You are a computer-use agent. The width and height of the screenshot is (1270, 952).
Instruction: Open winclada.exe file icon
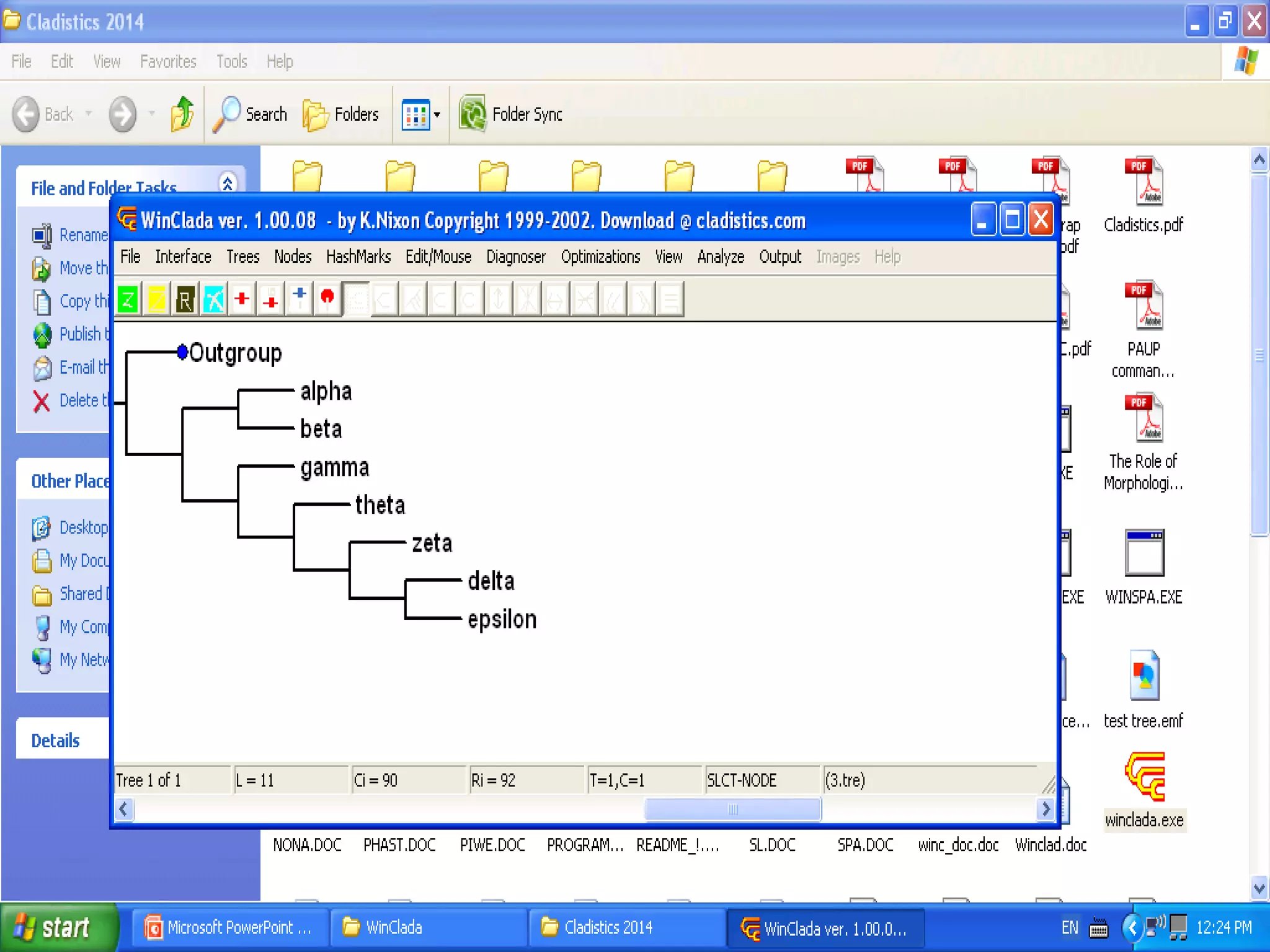(1144, 777)
